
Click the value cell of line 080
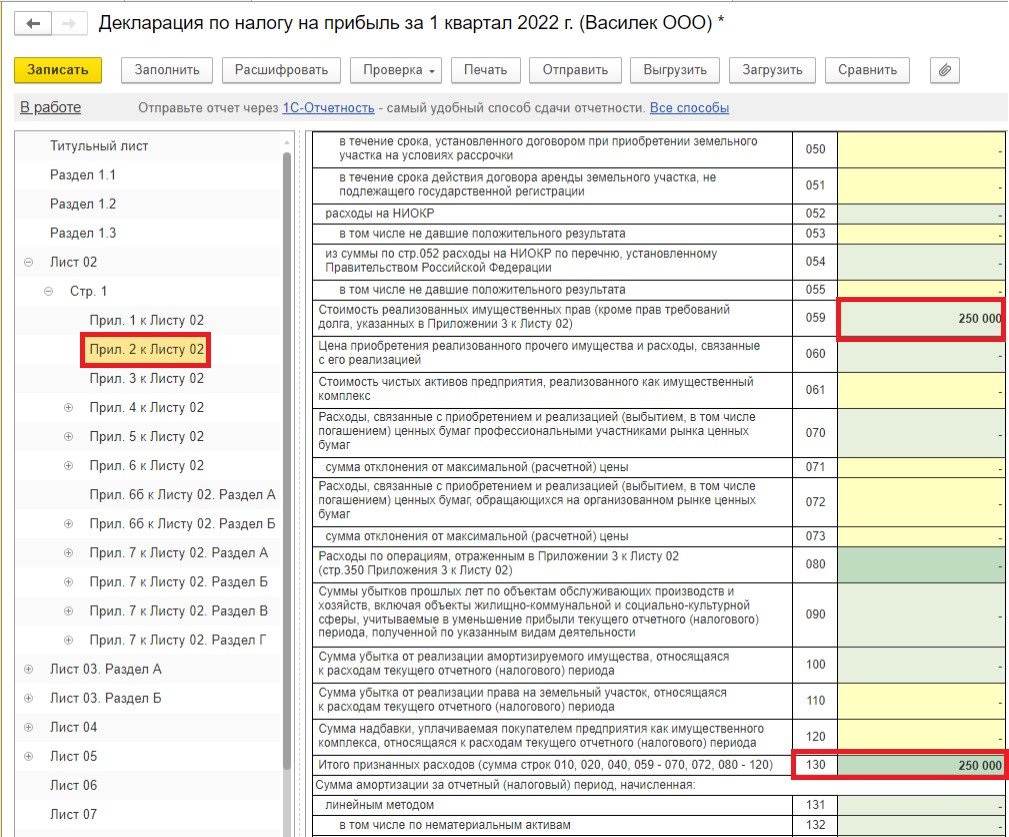click(921, 564)
